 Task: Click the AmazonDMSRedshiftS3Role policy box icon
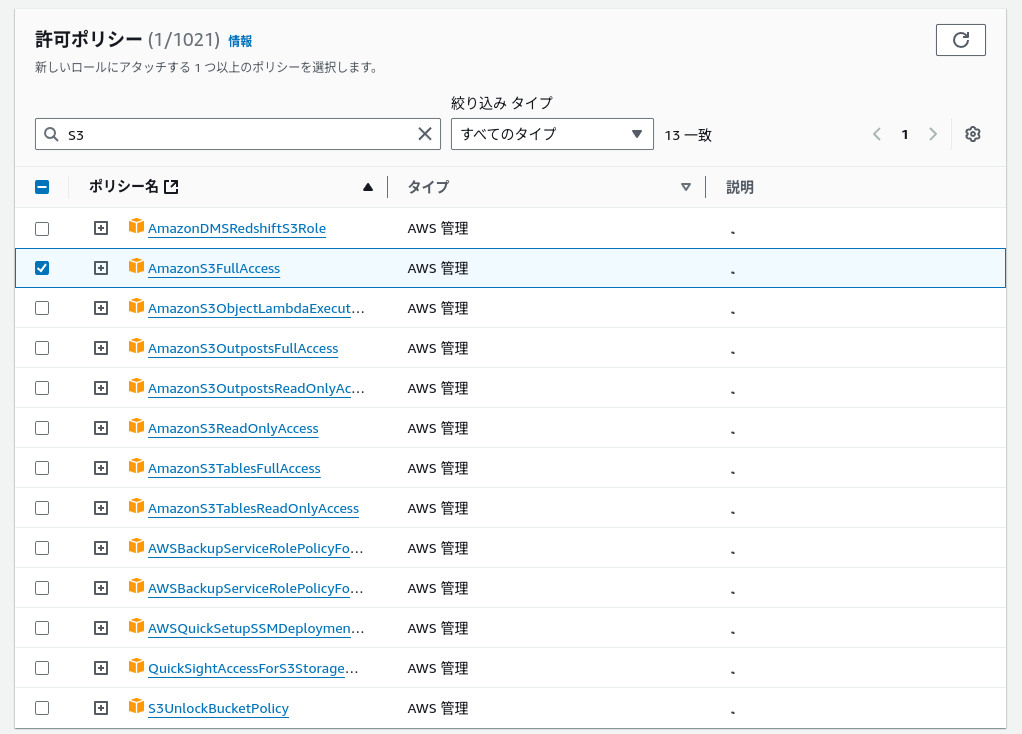click(136, 226)
